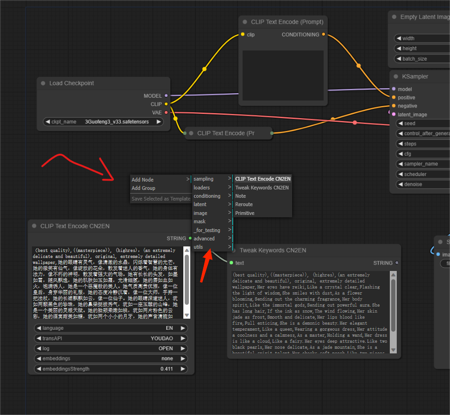This screenshot has width=450, height=415.
Task: Click the clip input socket on CLIP Text Encode
Action: pos(243,34)
